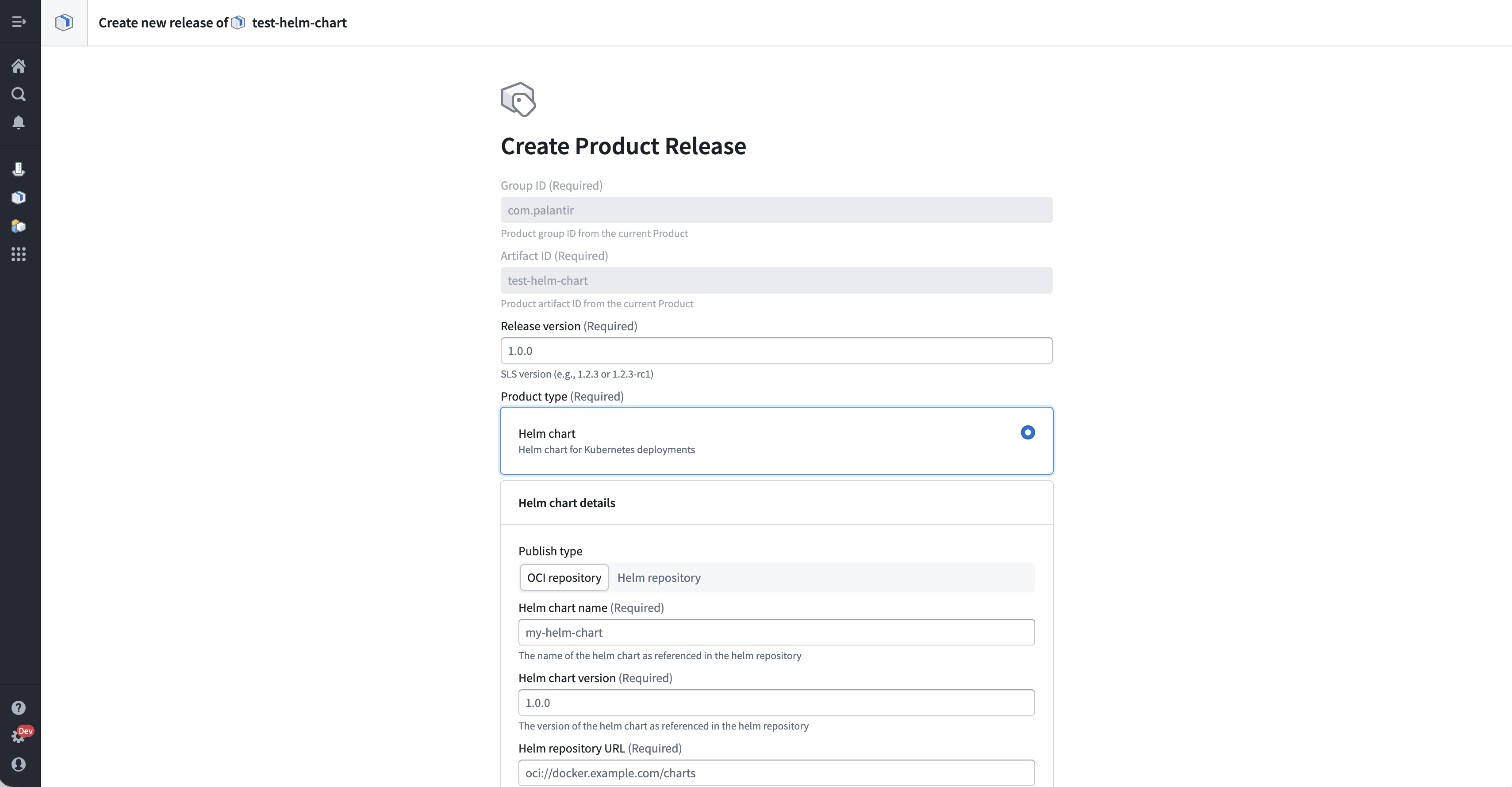
Task: Expand the sidebar navigation menu
Action: pyautogui.click(x=19, y=22)
